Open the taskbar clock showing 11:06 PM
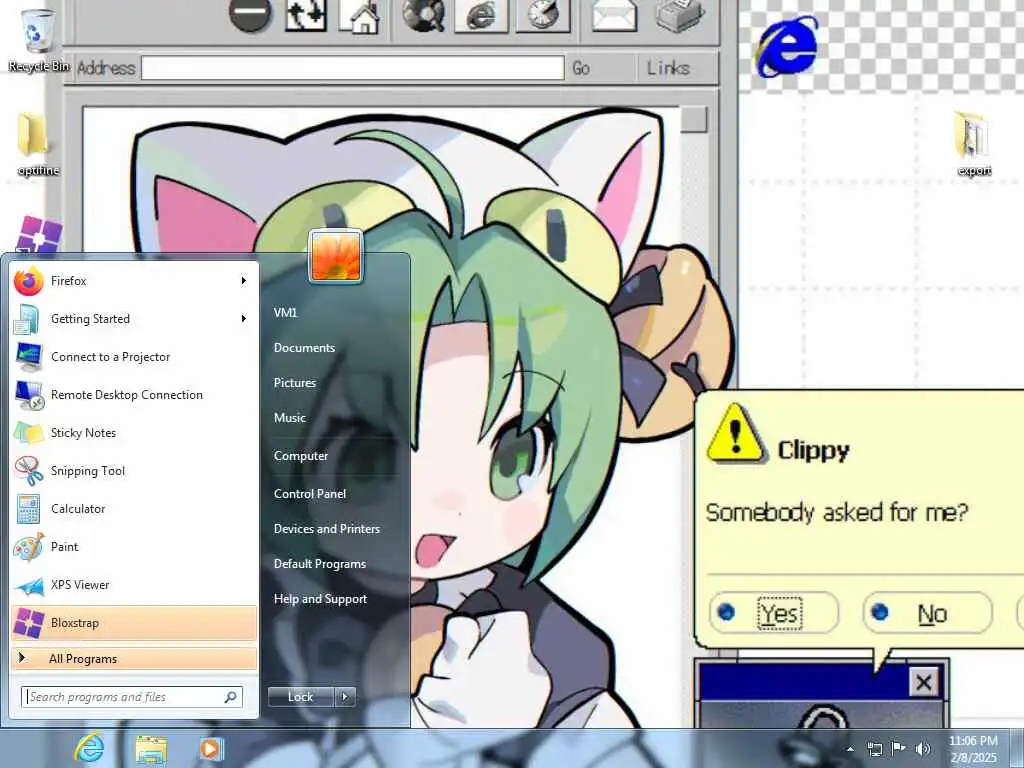1024x768 pixels. pyautogui.click(x=973, y=749)
